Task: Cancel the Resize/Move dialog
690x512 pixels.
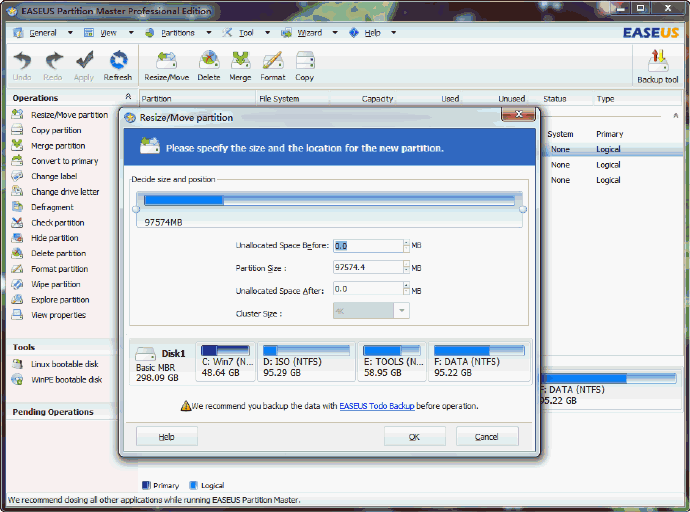Action: [487, 437]
